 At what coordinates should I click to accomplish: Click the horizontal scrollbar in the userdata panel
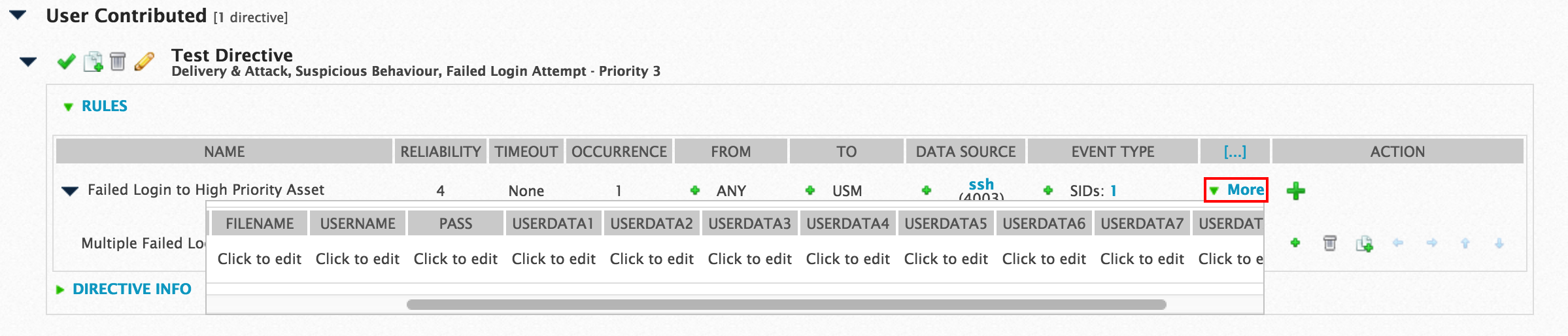click(786, 305)
